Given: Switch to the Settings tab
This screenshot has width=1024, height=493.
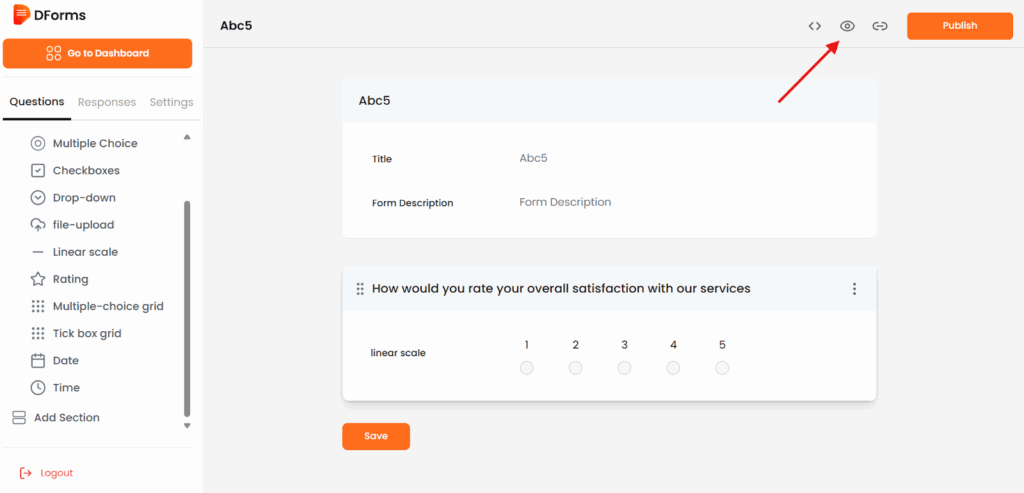Looking at the screenshot, I should click(171, 102).
